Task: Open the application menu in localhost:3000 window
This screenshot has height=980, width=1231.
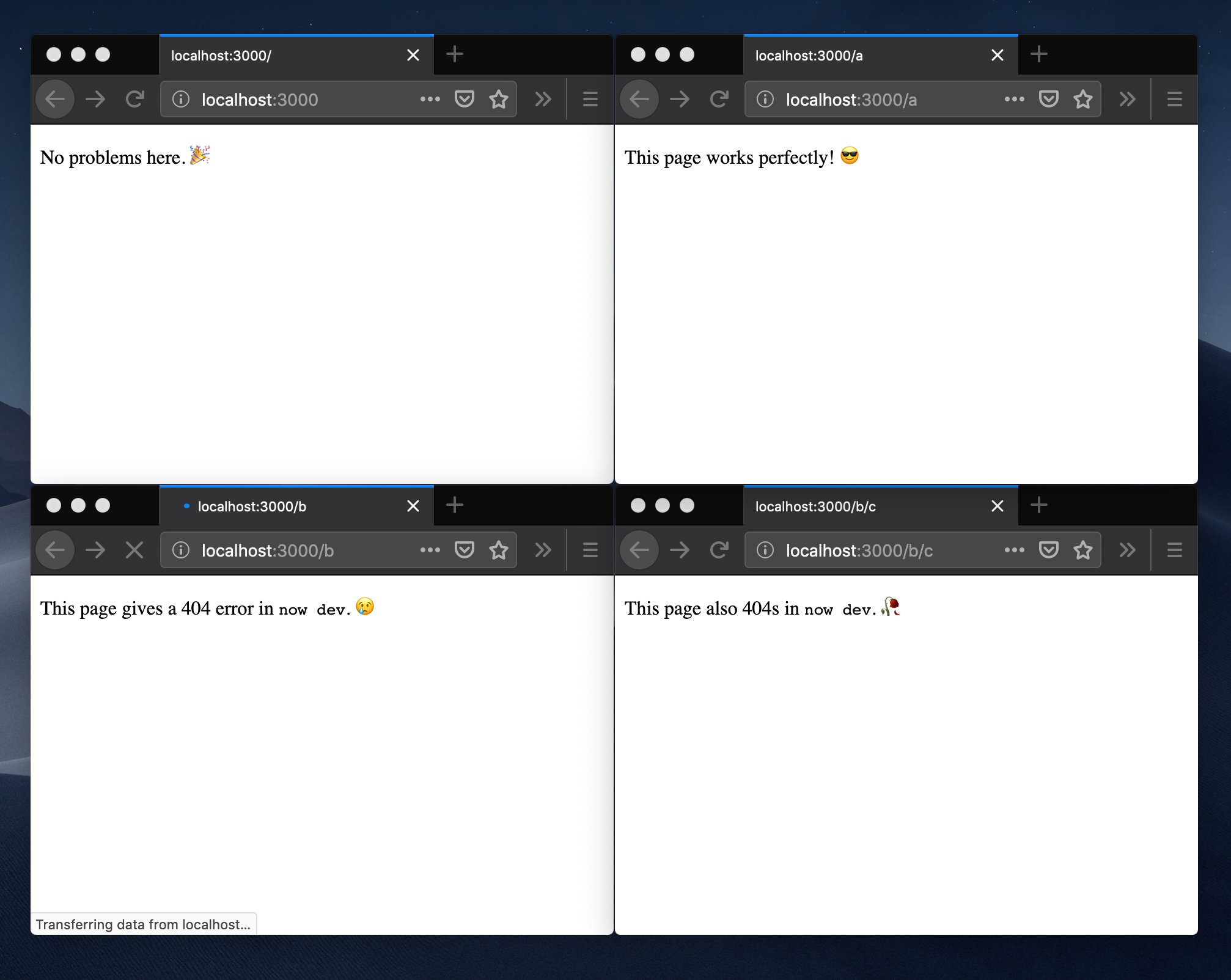Action: pyautogui.click(x=589, y=99)
